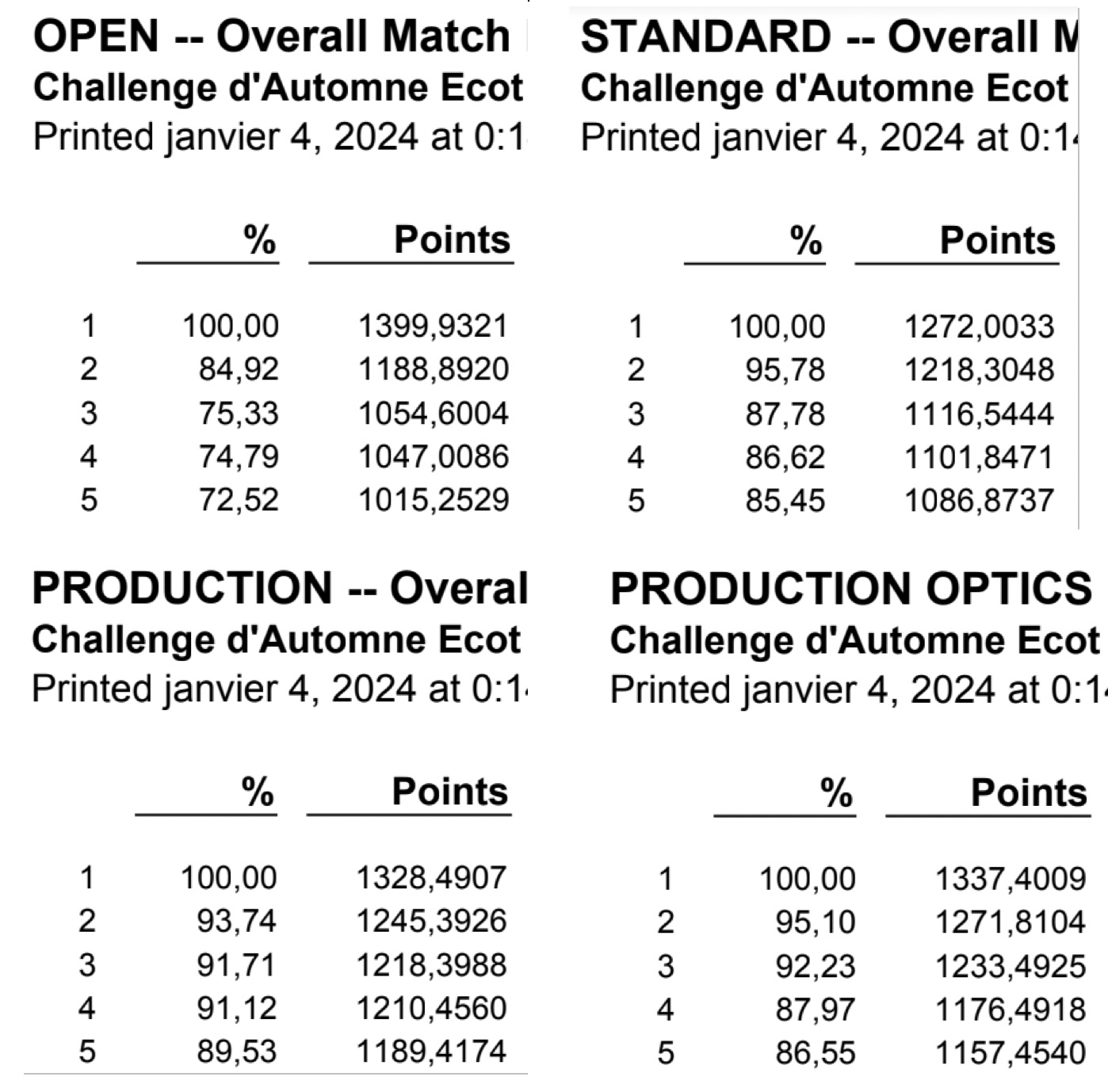Select the 95,78 percentage in STANDARD
The image size is (1108, 1092).
click(785, 370)
